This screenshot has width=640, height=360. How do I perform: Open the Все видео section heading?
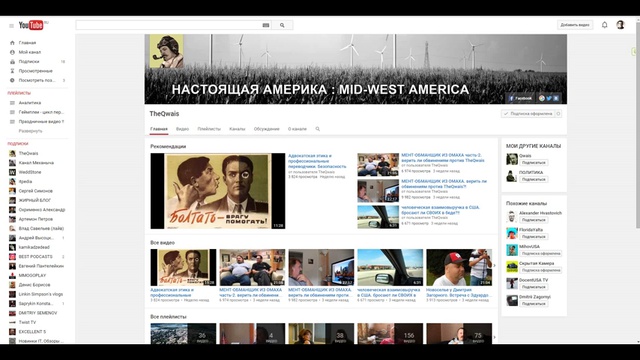pos(162,242)
